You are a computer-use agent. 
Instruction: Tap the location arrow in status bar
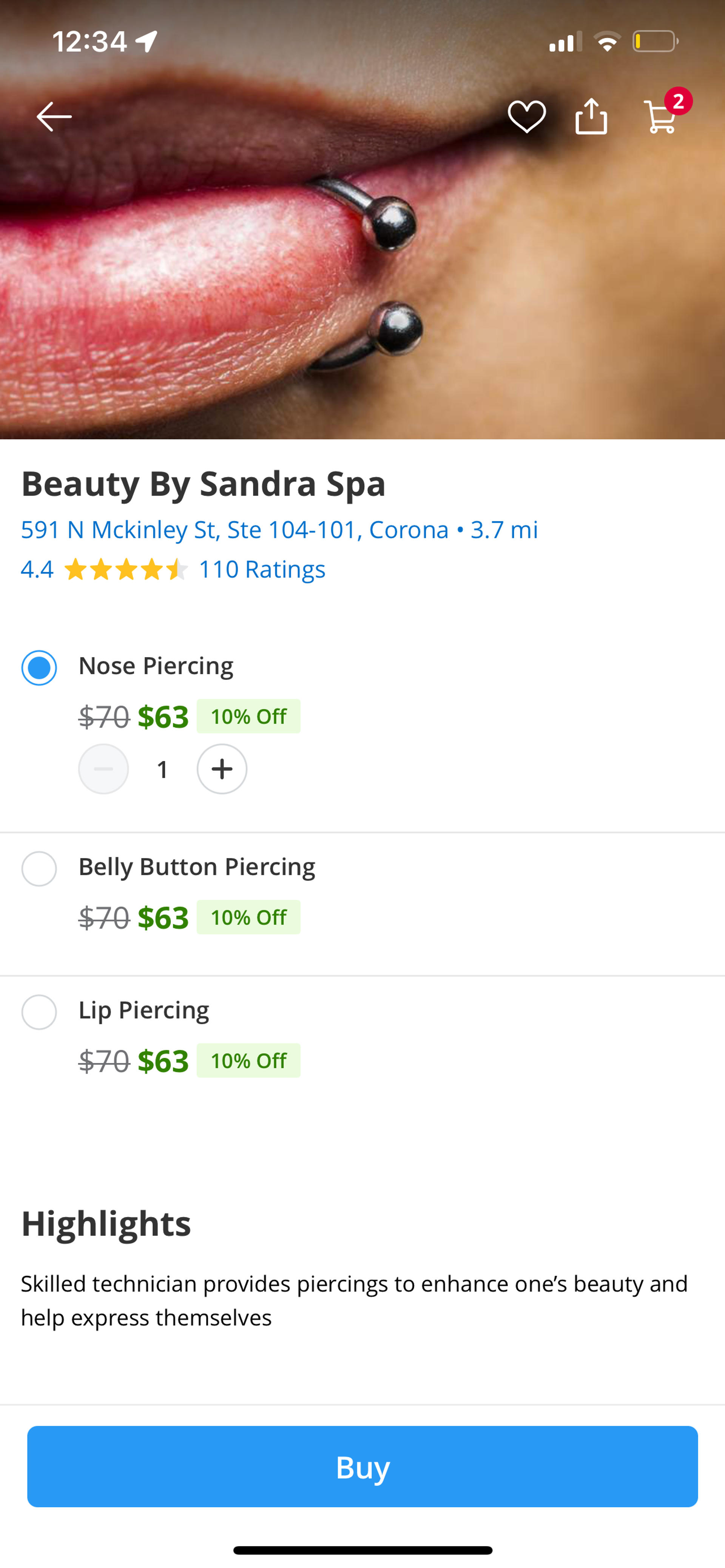147,42
